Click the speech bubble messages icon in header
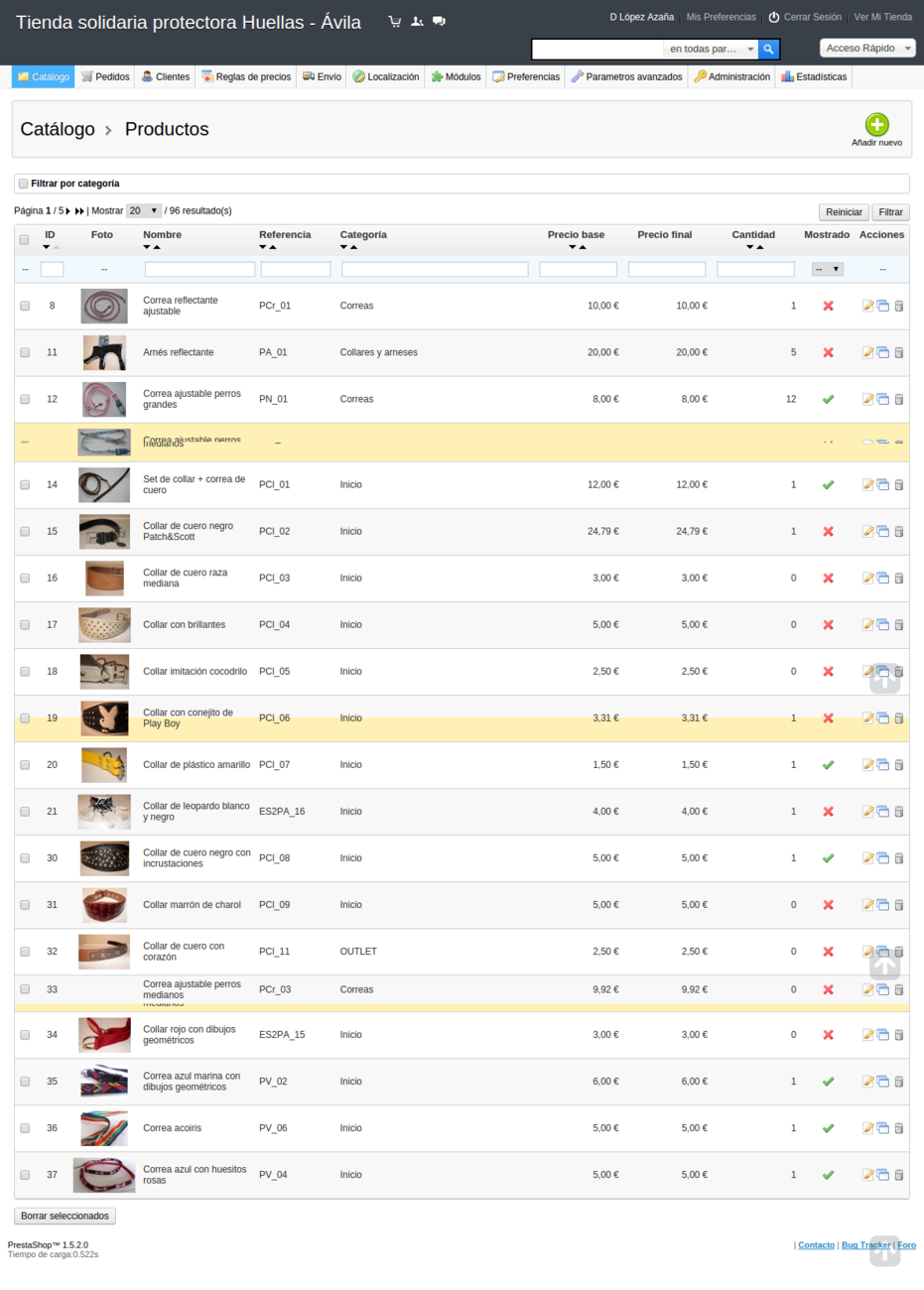The image size is (924, 1290). (439, 22)
